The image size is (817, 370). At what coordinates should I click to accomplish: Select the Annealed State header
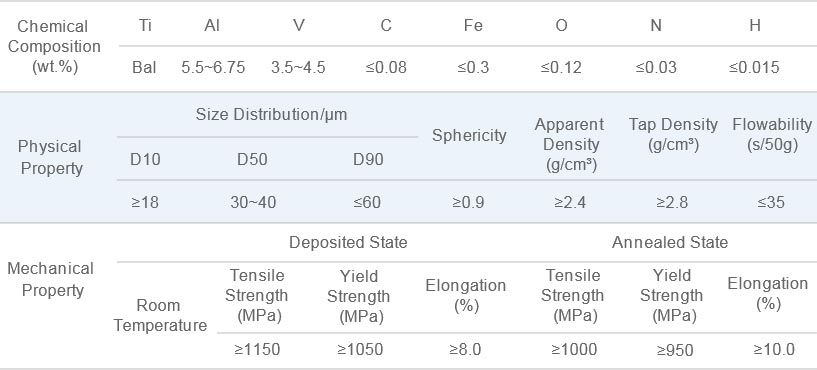(670, 242)
